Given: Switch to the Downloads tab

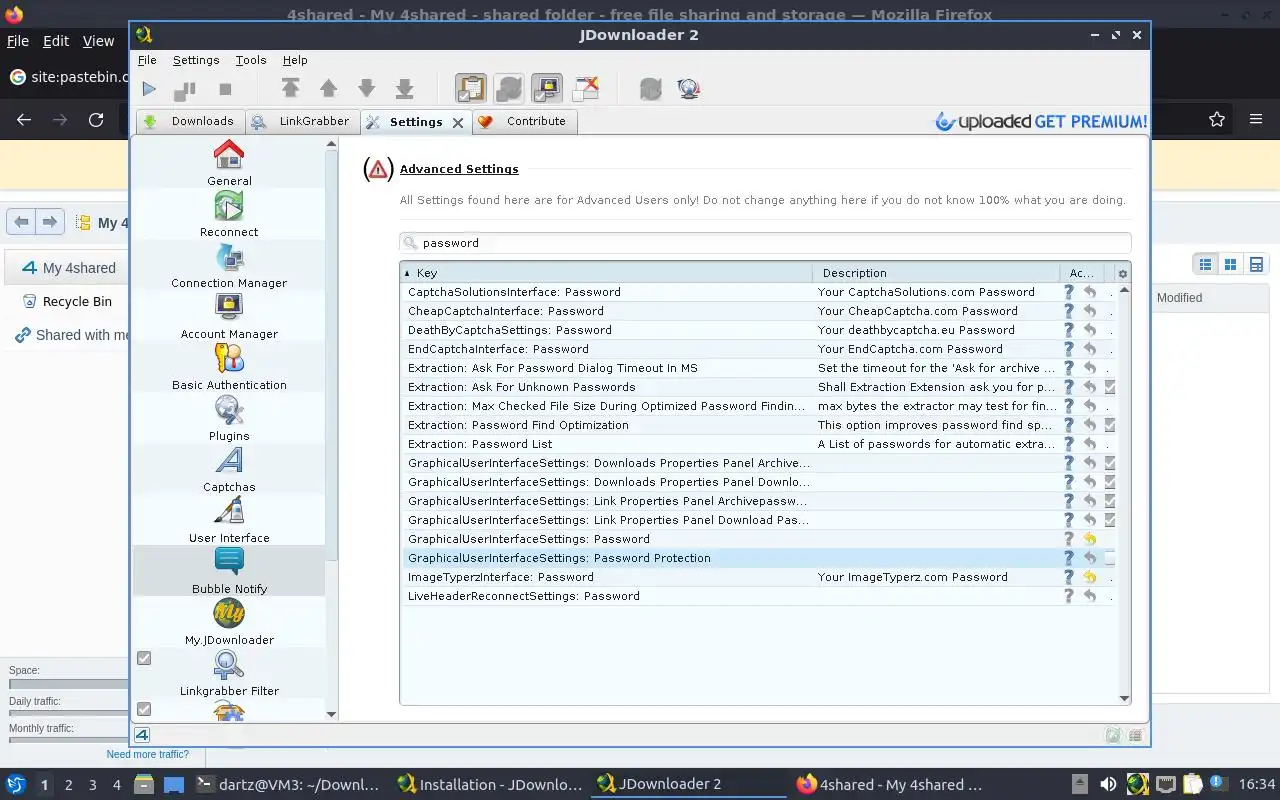Looking at the screenshot, I should (x=190, y=121).
